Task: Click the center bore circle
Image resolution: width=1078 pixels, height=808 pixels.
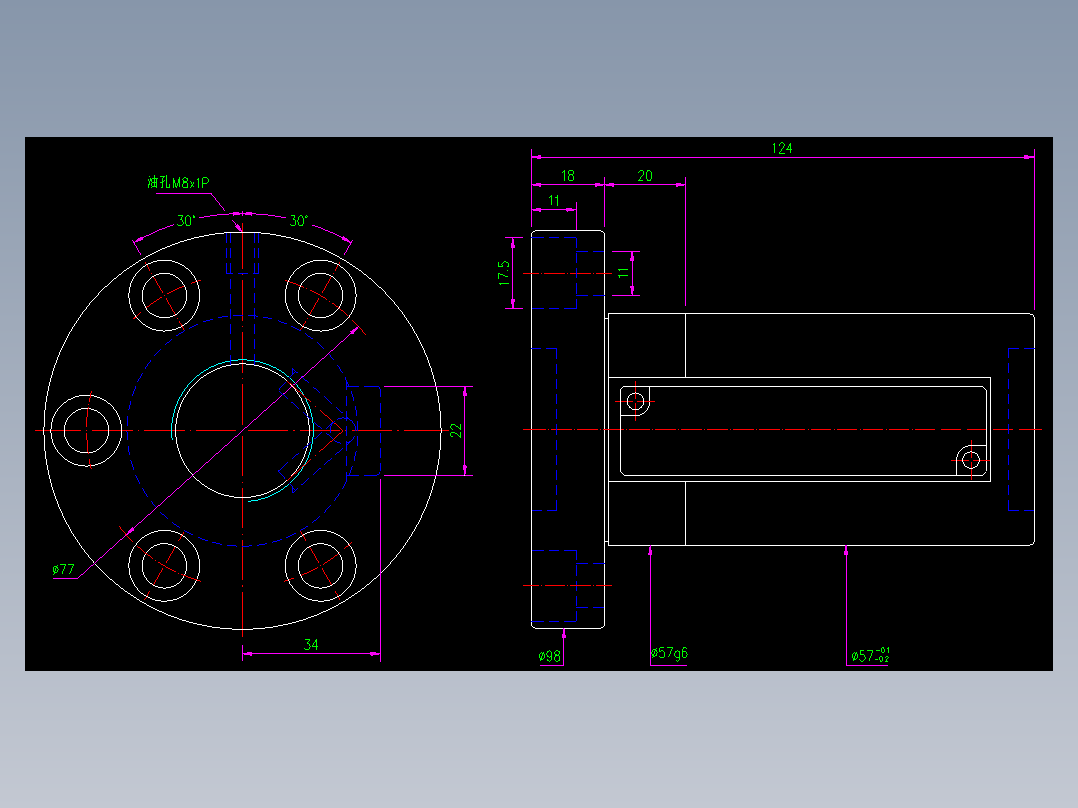Action: coord(243,430)
